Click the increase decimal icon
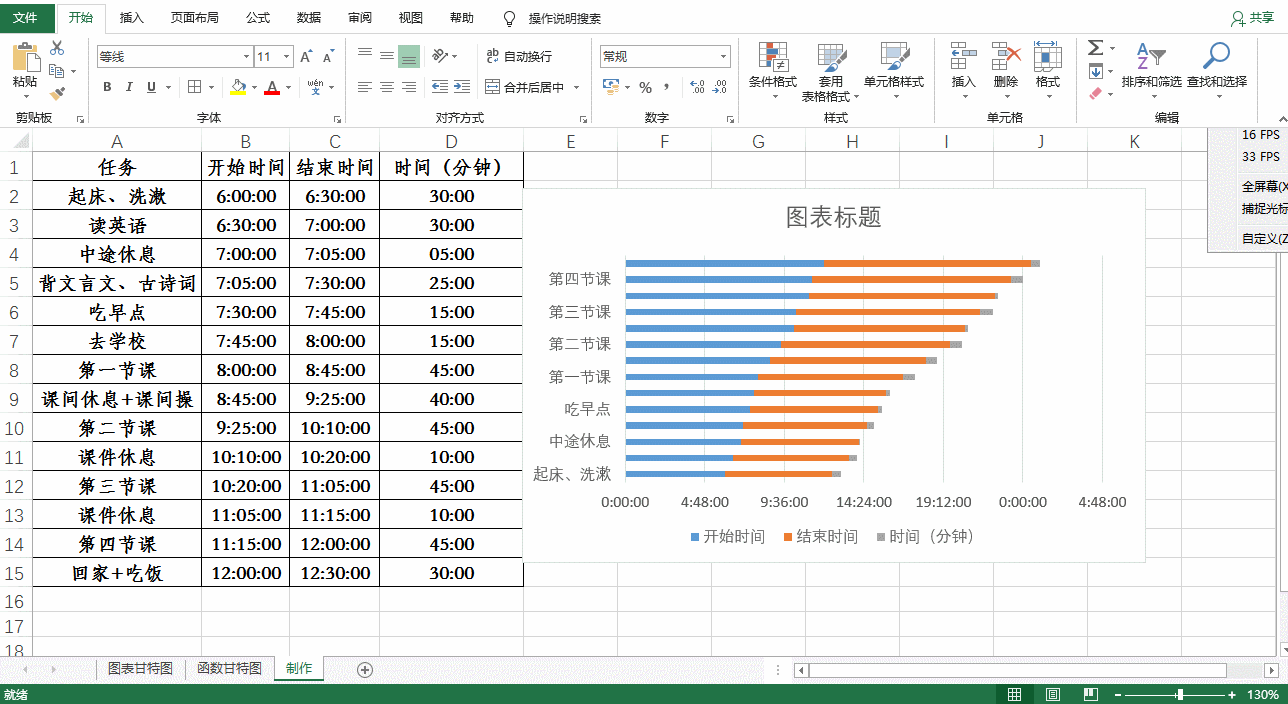Screen dimensions: 1288x704 [697, 87]
